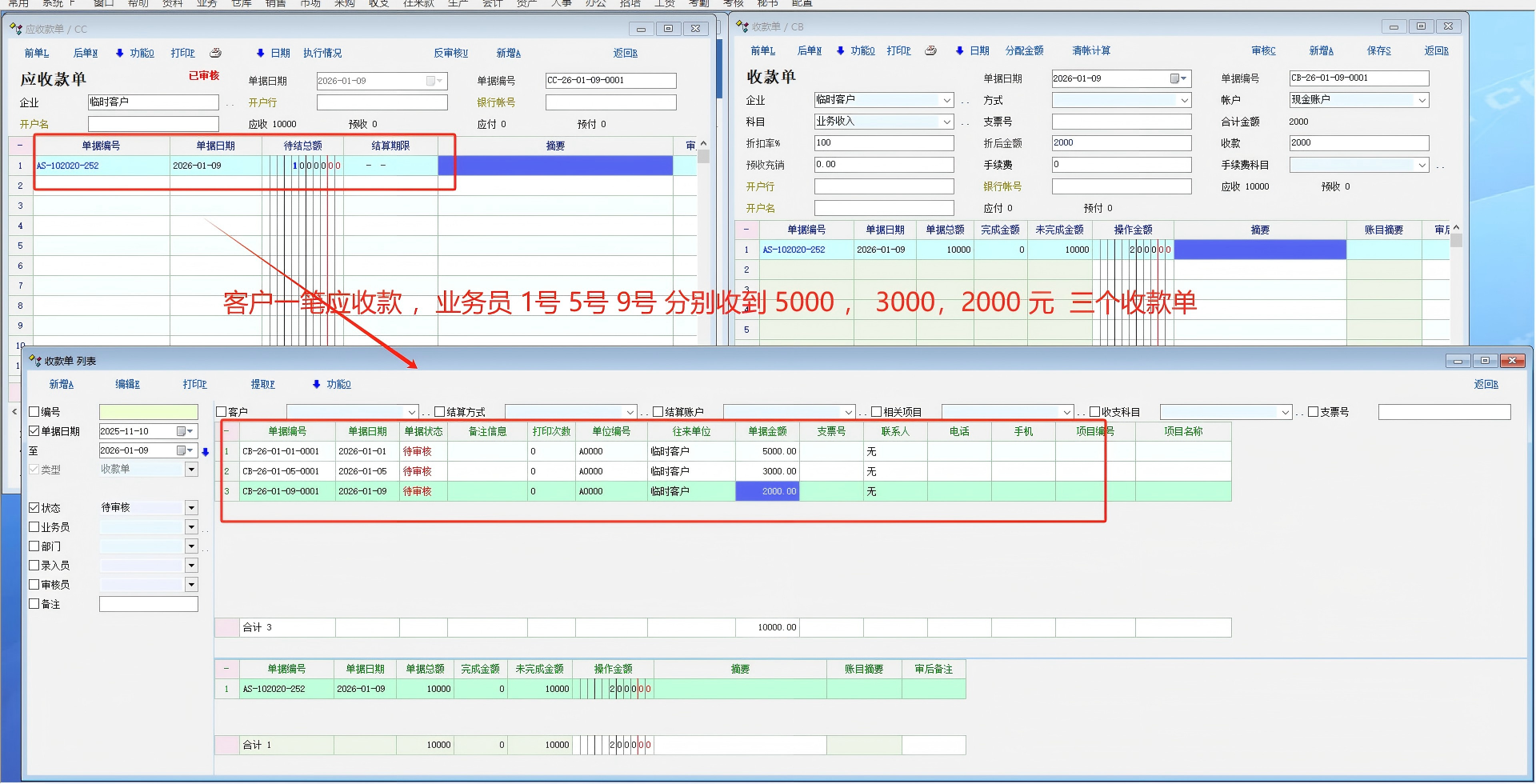The image size is (1536, 784).
Task: Click the vertical scrollbar of 应收款单 grid
Action: (x=703, y=240)
